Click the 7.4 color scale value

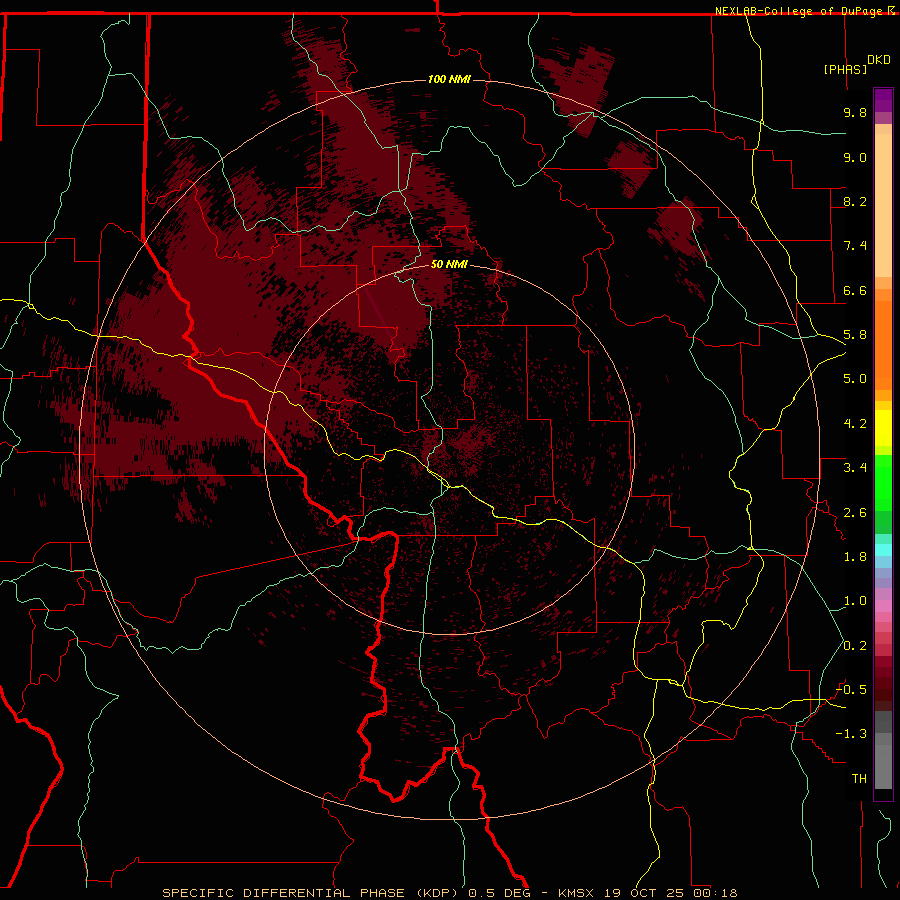click(x=855, y=246)
